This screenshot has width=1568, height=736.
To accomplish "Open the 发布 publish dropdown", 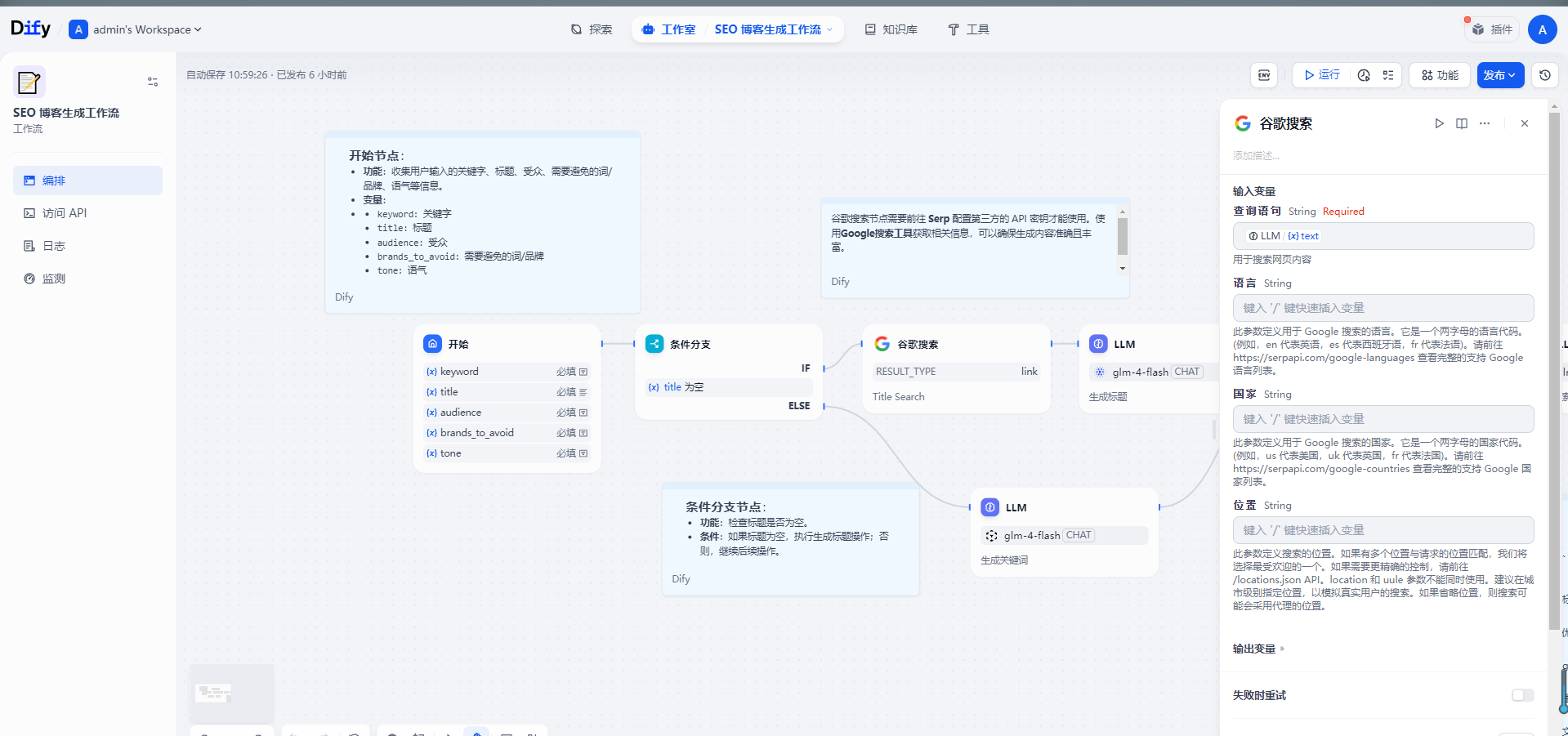I will [1500, 75].
